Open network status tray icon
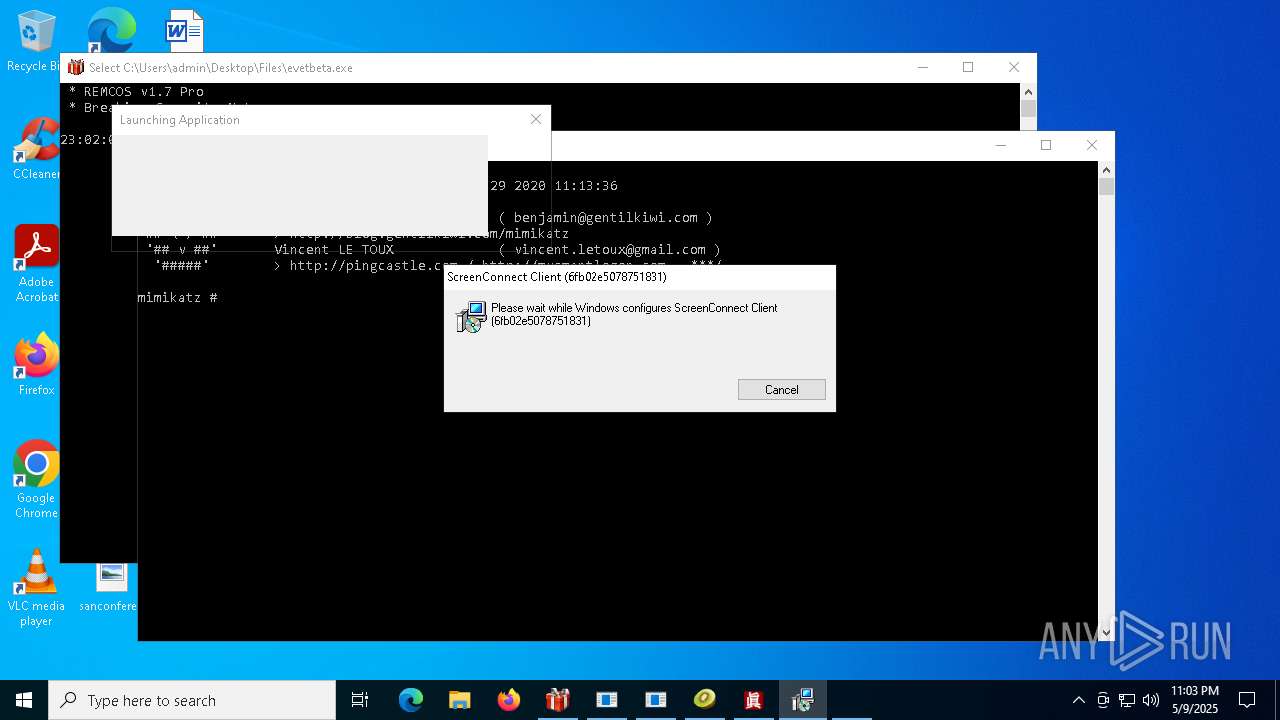 pyautogui.click(x=1127, y=700)
